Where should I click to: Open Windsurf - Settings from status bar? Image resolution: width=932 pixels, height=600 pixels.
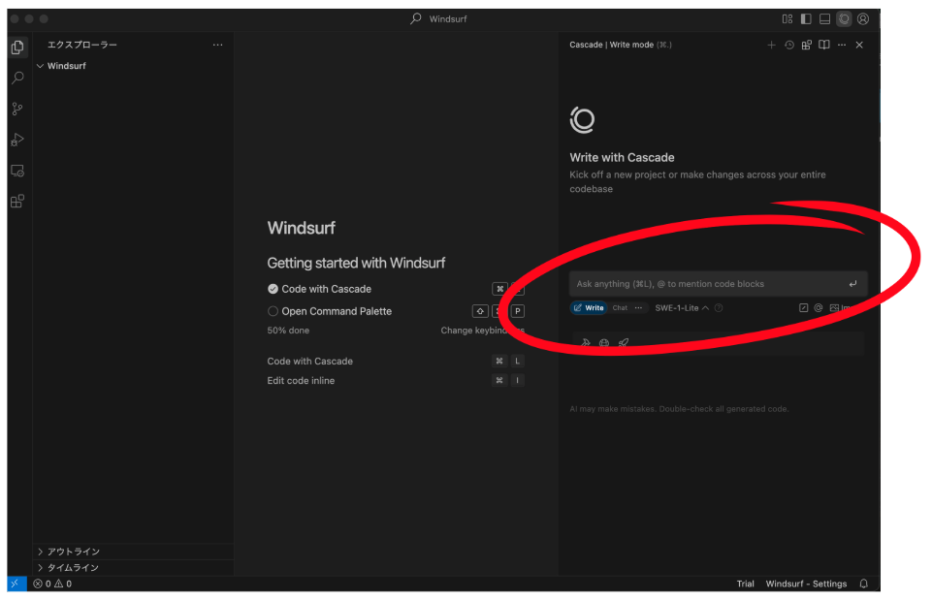click(x=806, y=584)
